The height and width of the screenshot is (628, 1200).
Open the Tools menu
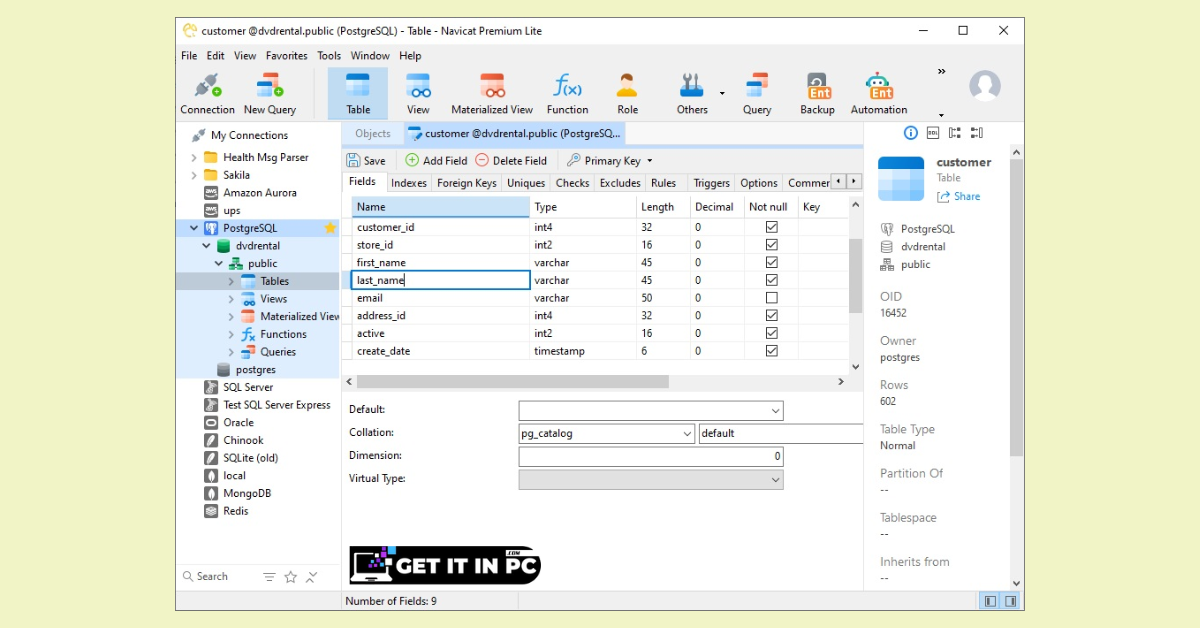pyautogui.click(x=329, y=56)
